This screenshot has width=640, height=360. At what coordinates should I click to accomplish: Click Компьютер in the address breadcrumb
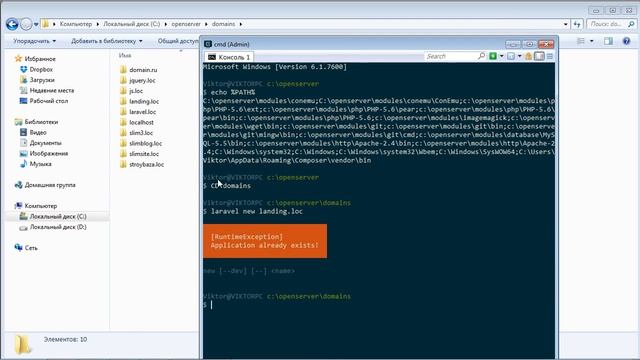pyautogui.click(x=76, y=24)
